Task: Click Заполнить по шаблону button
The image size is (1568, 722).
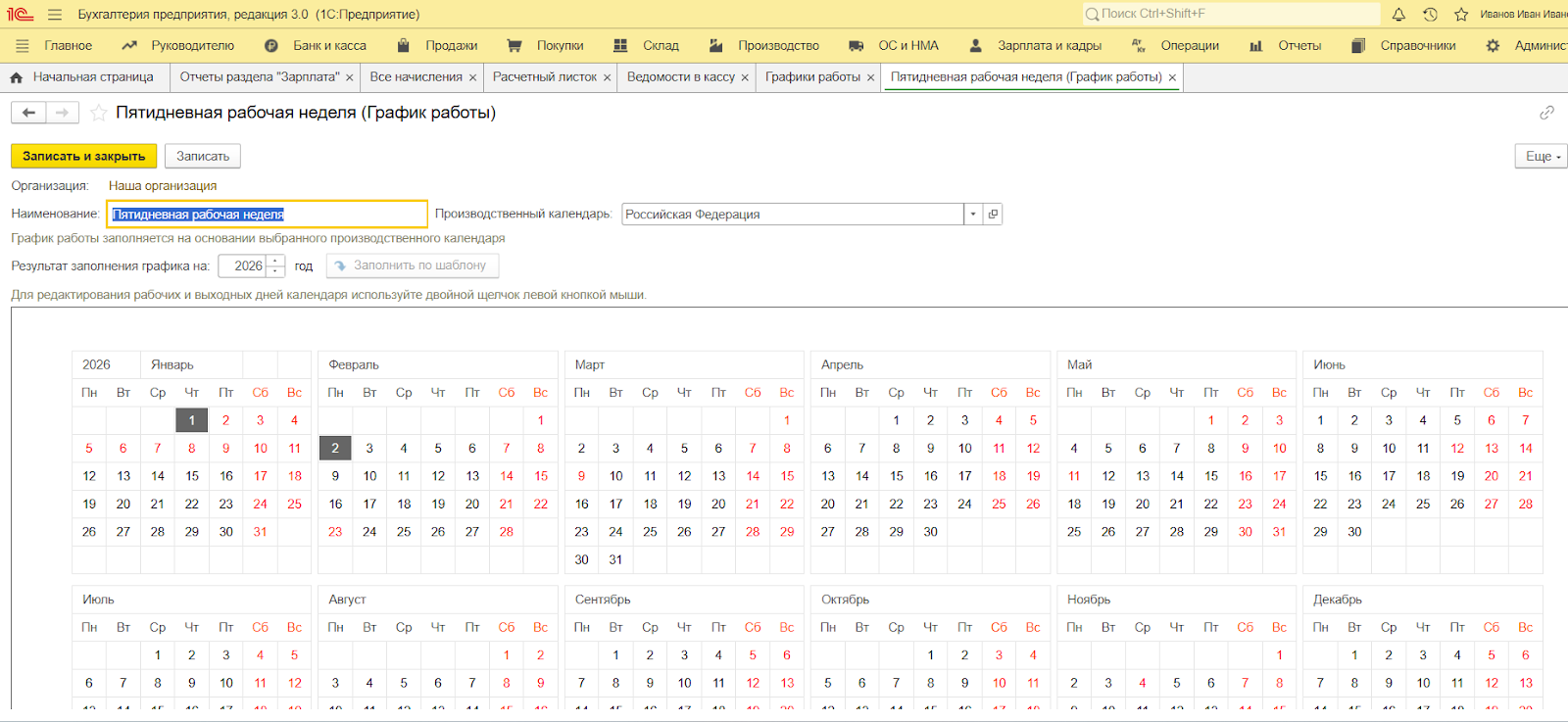Action: pos(412,265)
